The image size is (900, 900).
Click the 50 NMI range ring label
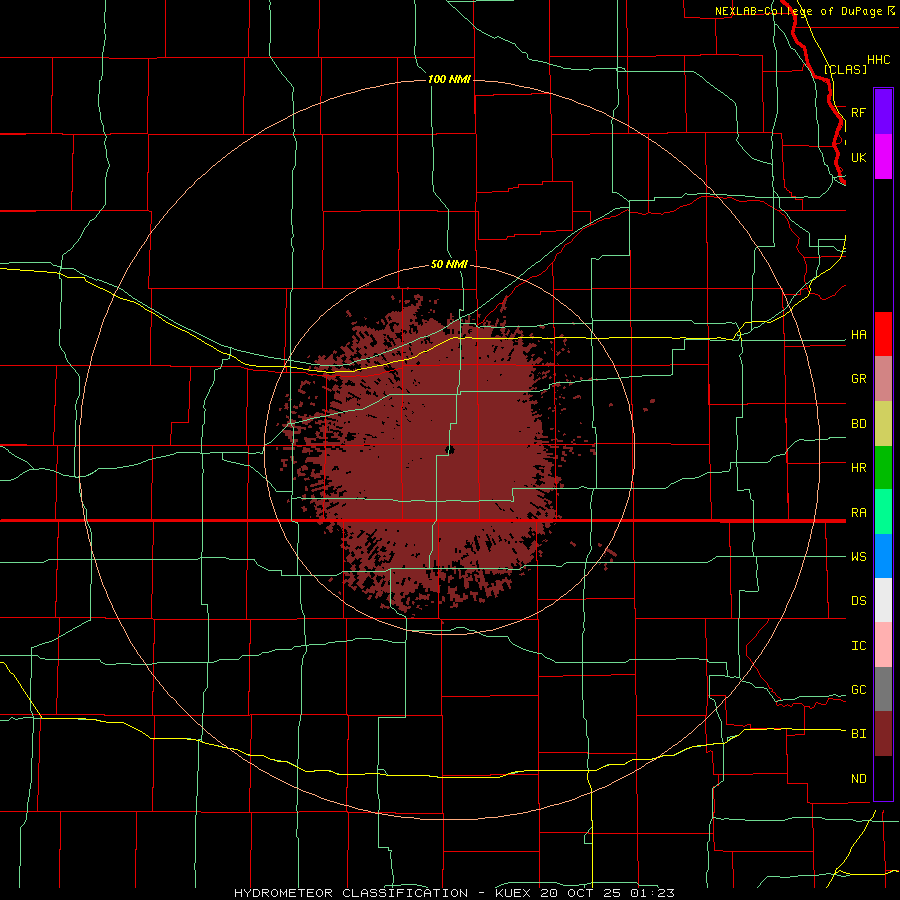(449, 264)
